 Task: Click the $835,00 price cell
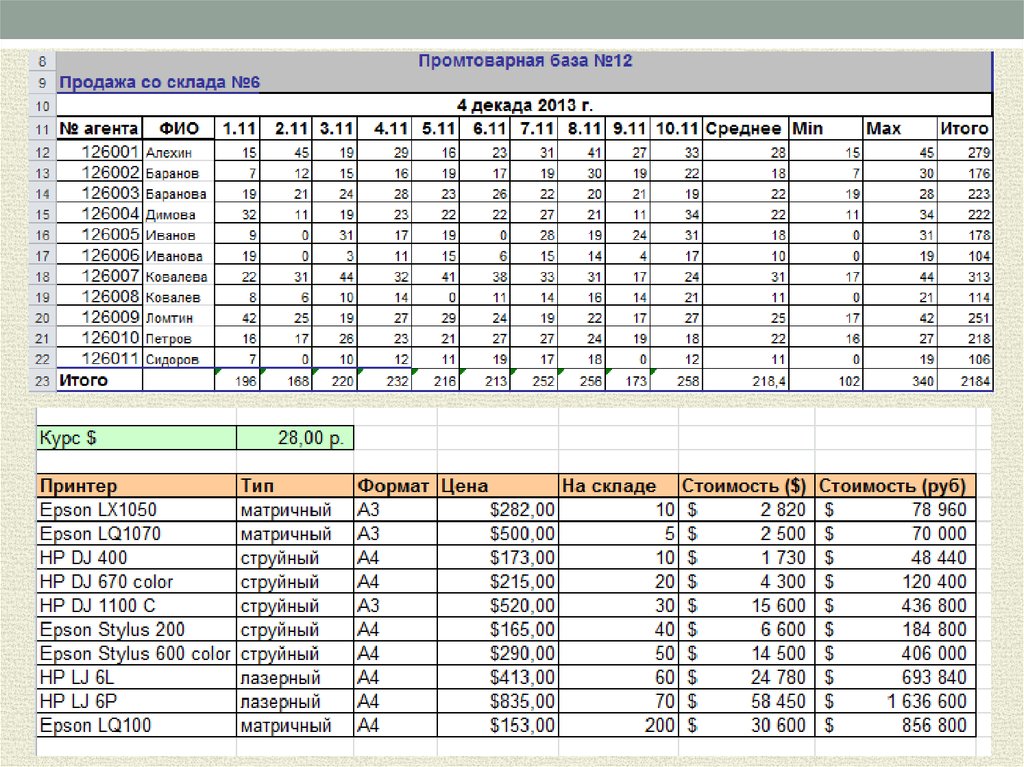tap(497, 702)
